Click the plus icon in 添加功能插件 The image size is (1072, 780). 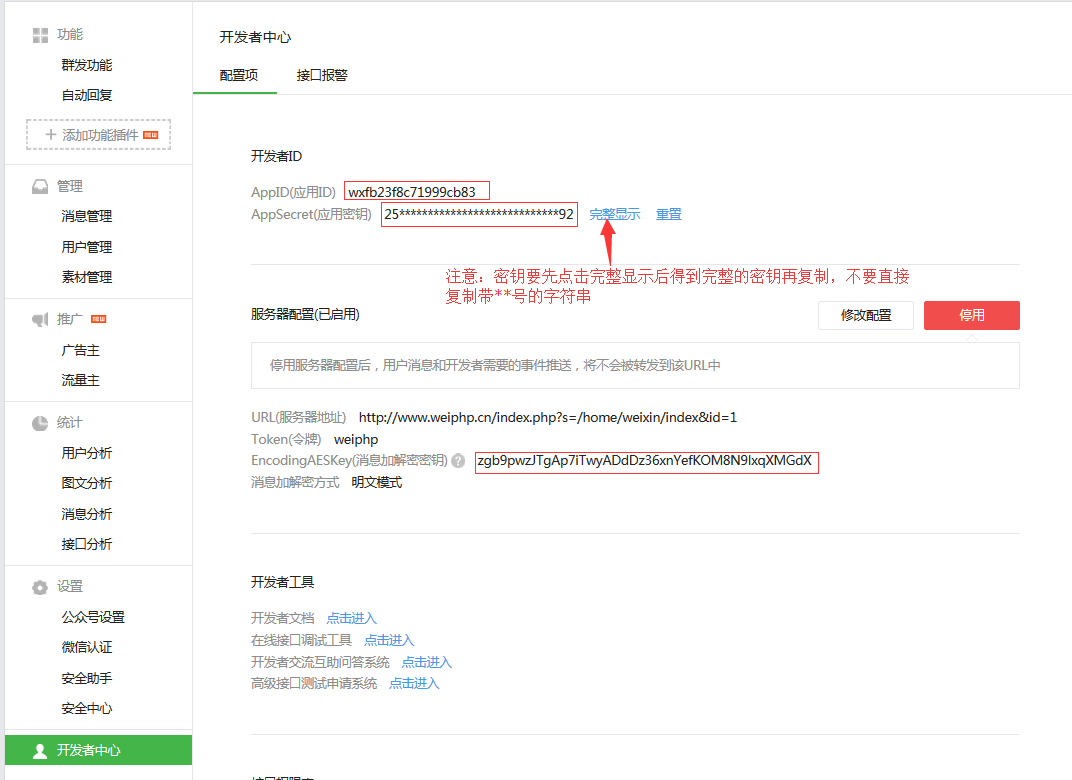pyautogui.click(x=50, y=134)
